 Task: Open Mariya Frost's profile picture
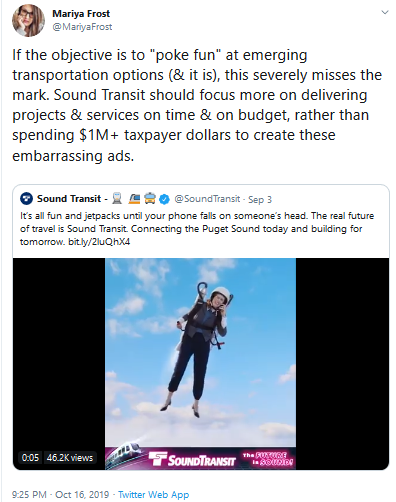[x=28, y=20]
